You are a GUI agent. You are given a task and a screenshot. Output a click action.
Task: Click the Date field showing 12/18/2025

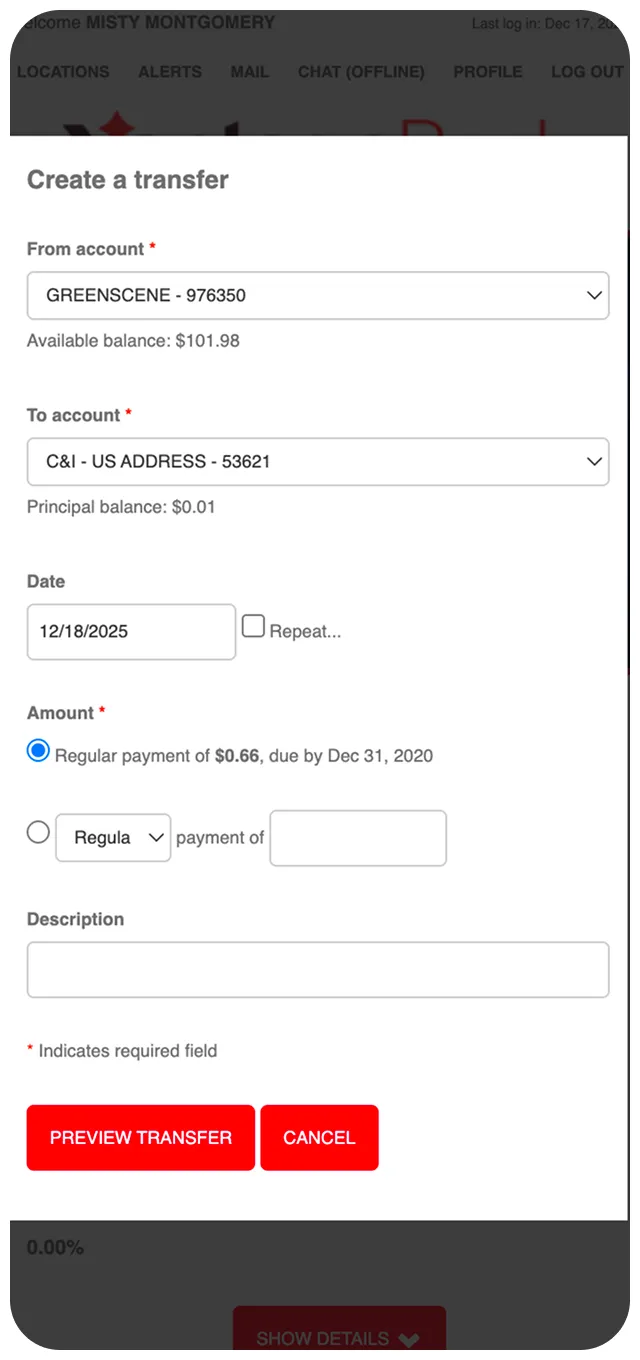pyautogui.click(x=131, y=632)
